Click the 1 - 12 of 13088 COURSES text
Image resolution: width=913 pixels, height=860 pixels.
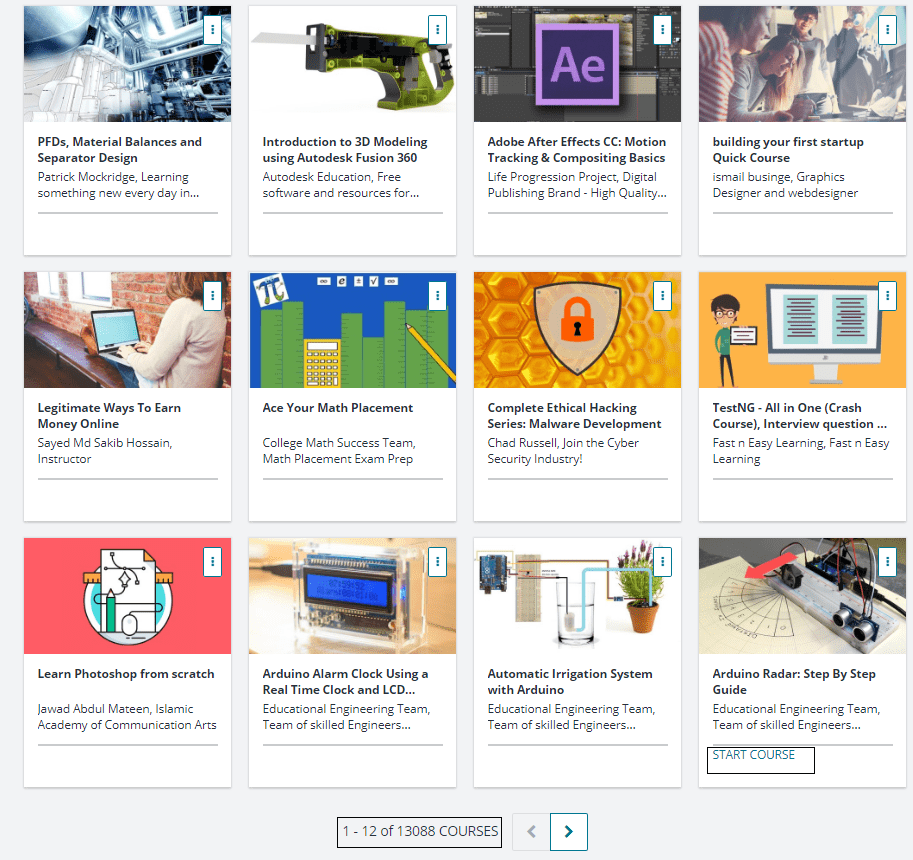420,831
